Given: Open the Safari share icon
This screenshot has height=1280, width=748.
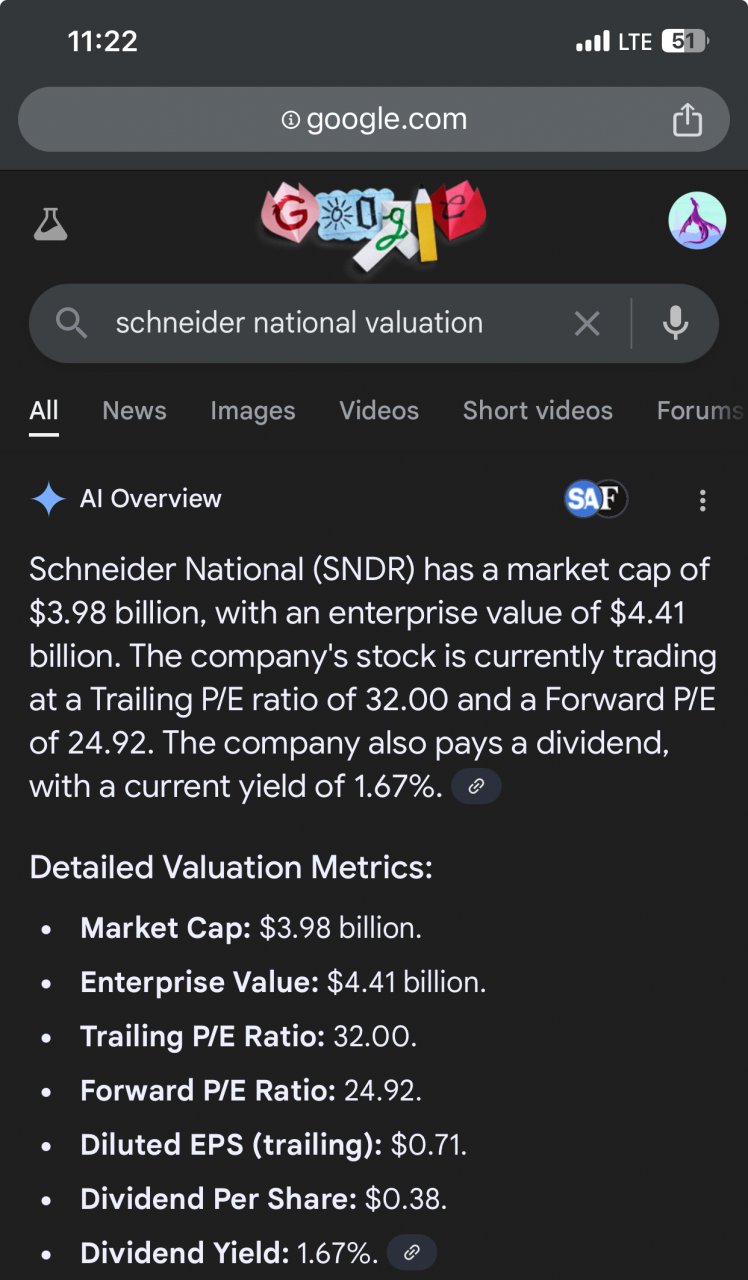Looking at the screenshot, I should point(687,120).
